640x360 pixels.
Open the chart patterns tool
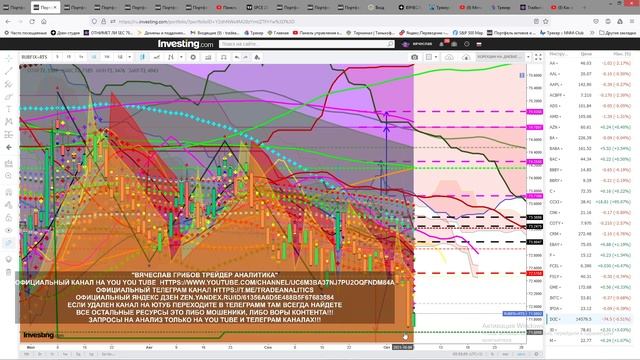pyautogui.click(x=9, y=122)
